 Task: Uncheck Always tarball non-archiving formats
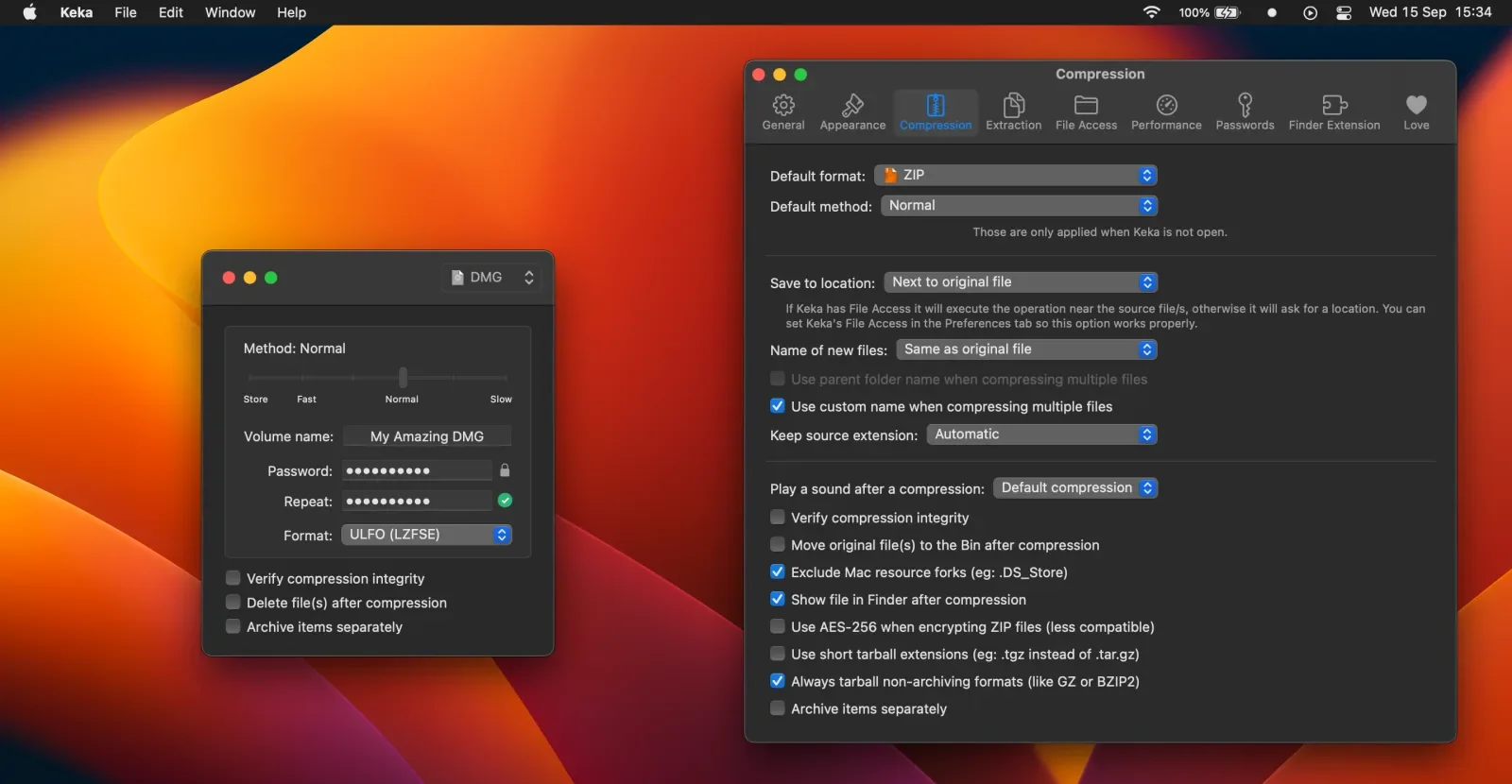[x=777, y=681]
